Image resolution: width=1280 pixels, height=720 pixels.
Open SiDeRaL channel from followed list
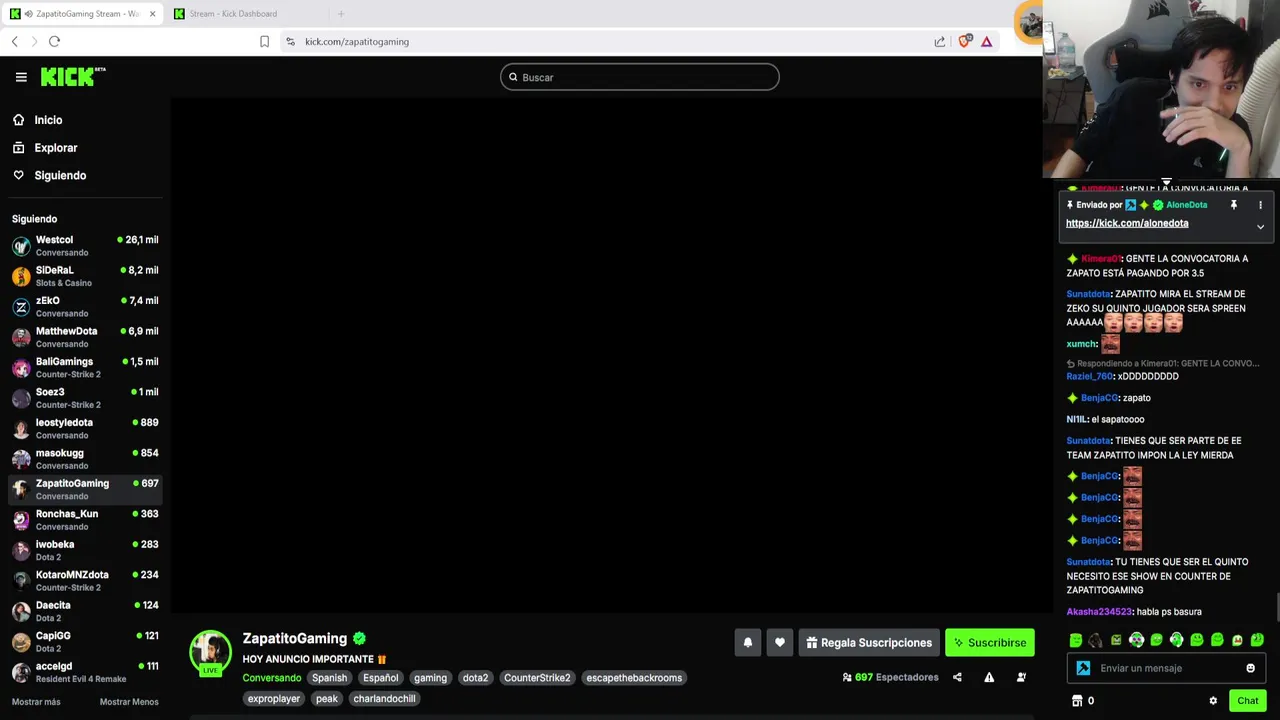coord(85,276)
